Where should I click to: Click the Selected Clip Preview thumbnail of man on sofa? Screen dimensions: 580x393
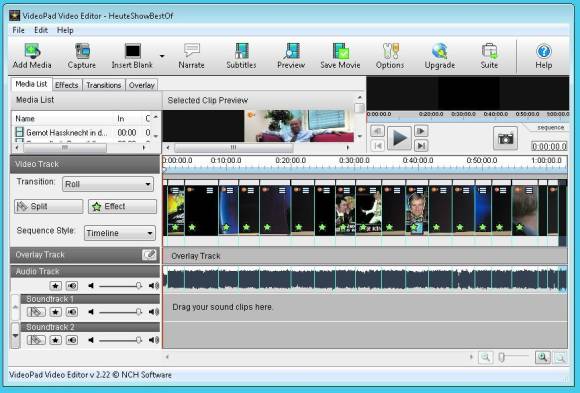(x=299, y=126)
